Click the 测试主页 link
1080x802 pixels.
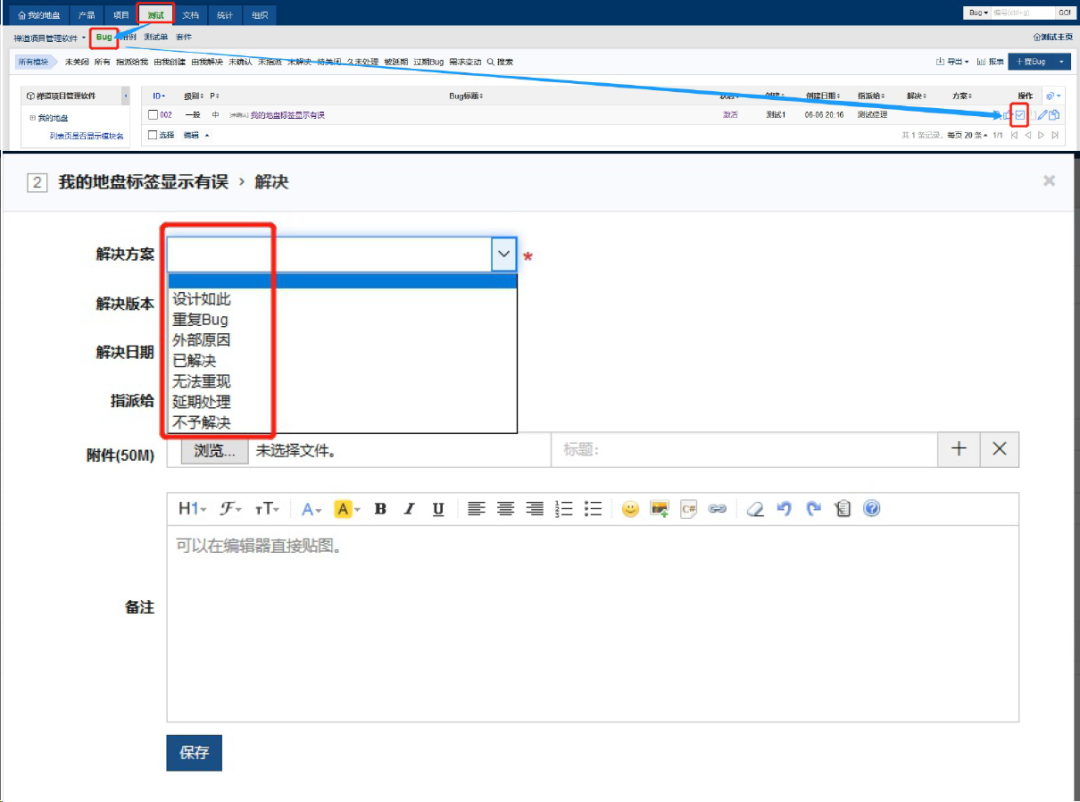[x=1052, y=37]
